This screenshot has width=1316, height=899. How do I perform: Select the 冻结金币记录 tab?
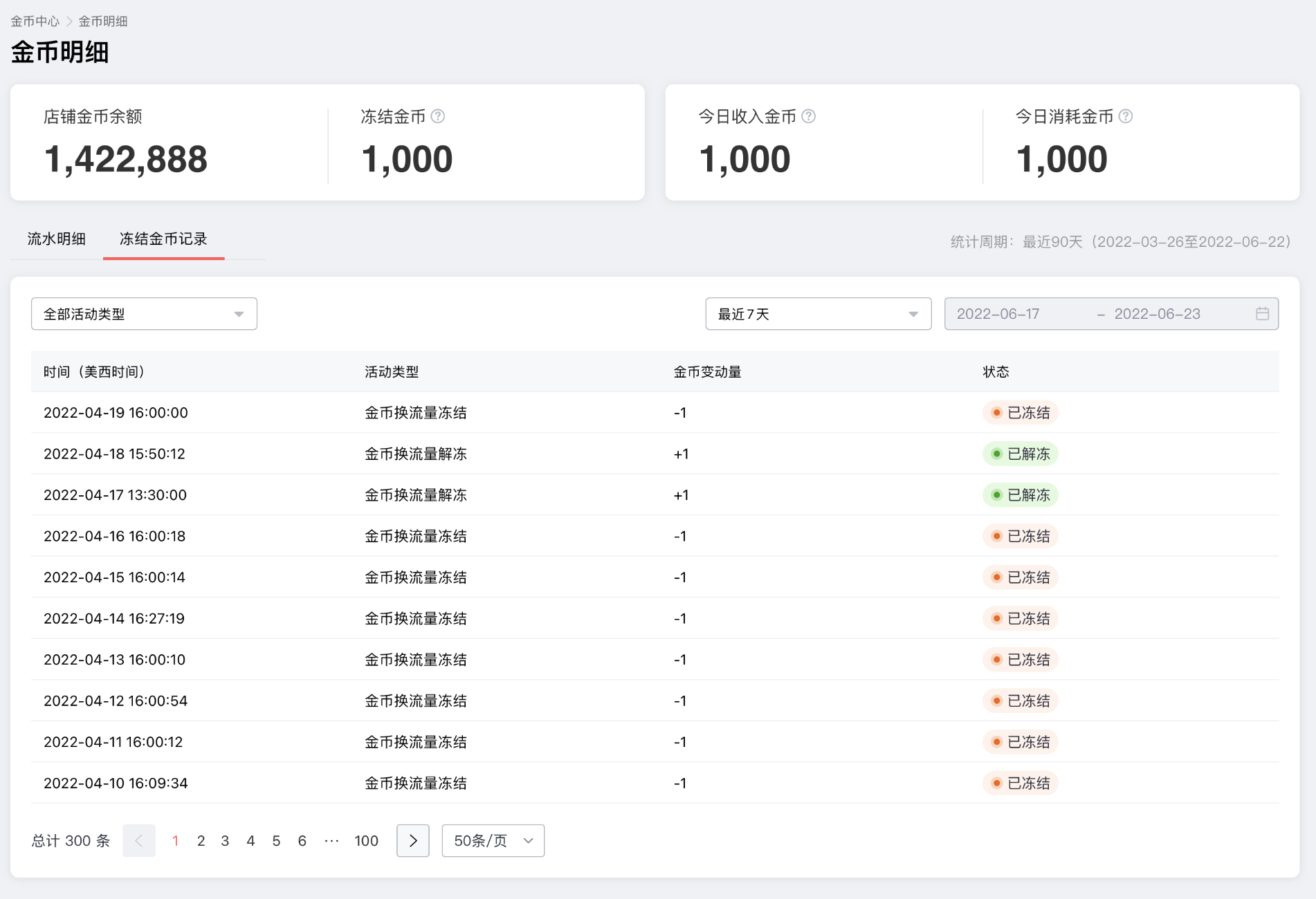click(163, 239)
